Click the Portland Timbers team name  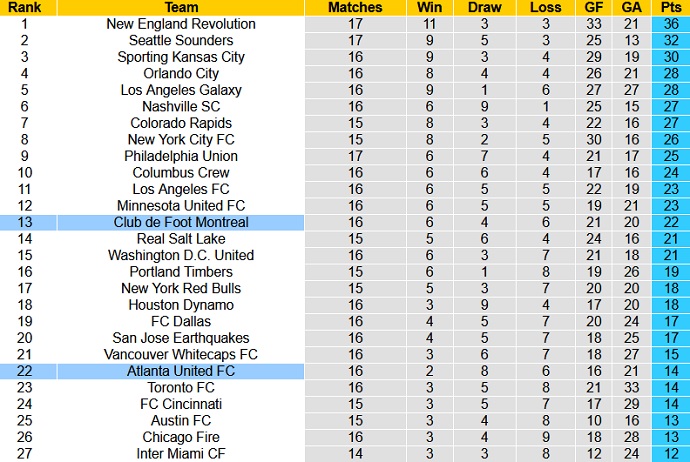point(181,272)
